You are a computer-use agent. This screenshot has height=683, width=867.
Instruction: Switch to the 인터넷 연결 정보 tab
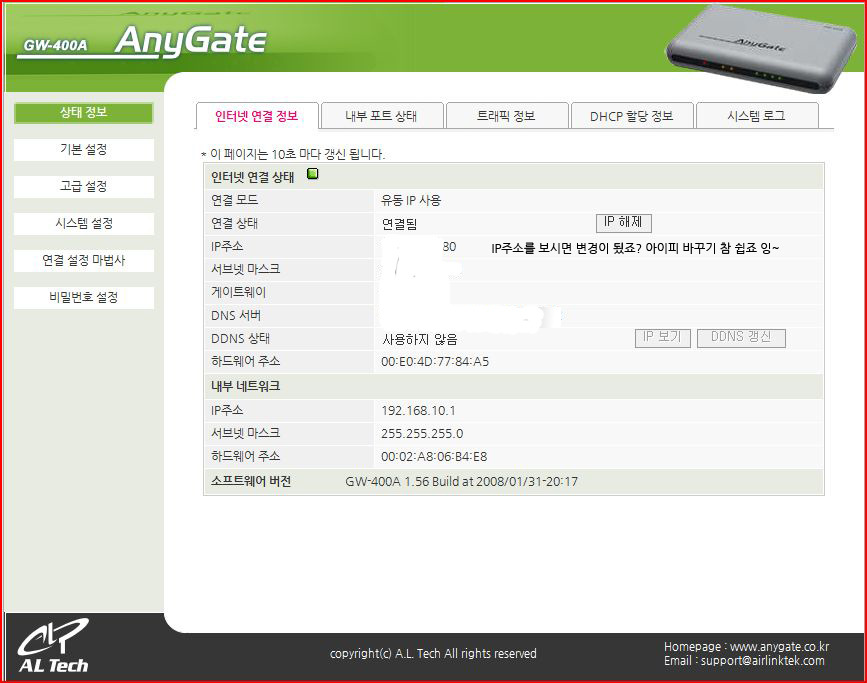coord(257,116)
